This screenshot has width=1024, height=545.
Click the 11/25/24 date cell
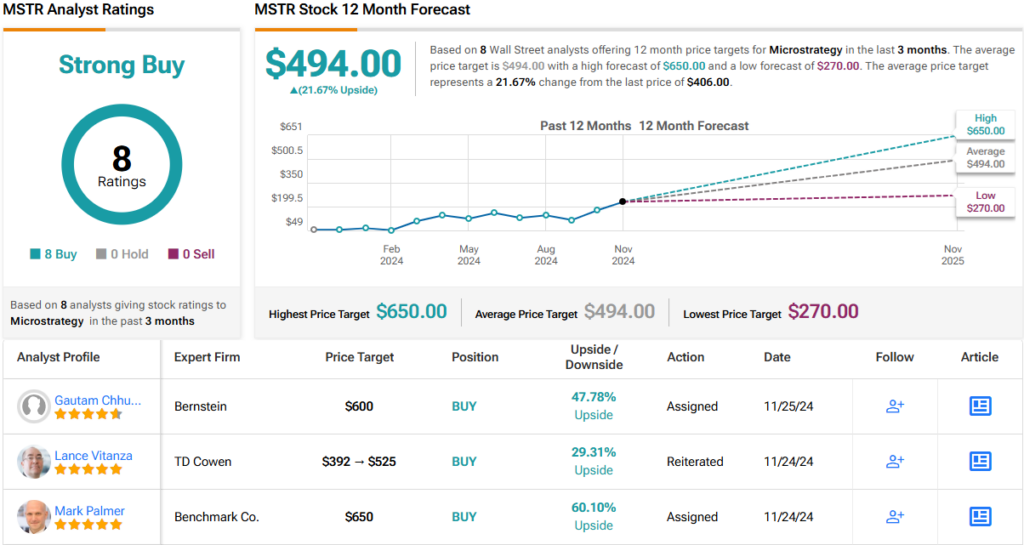[788, 406]
